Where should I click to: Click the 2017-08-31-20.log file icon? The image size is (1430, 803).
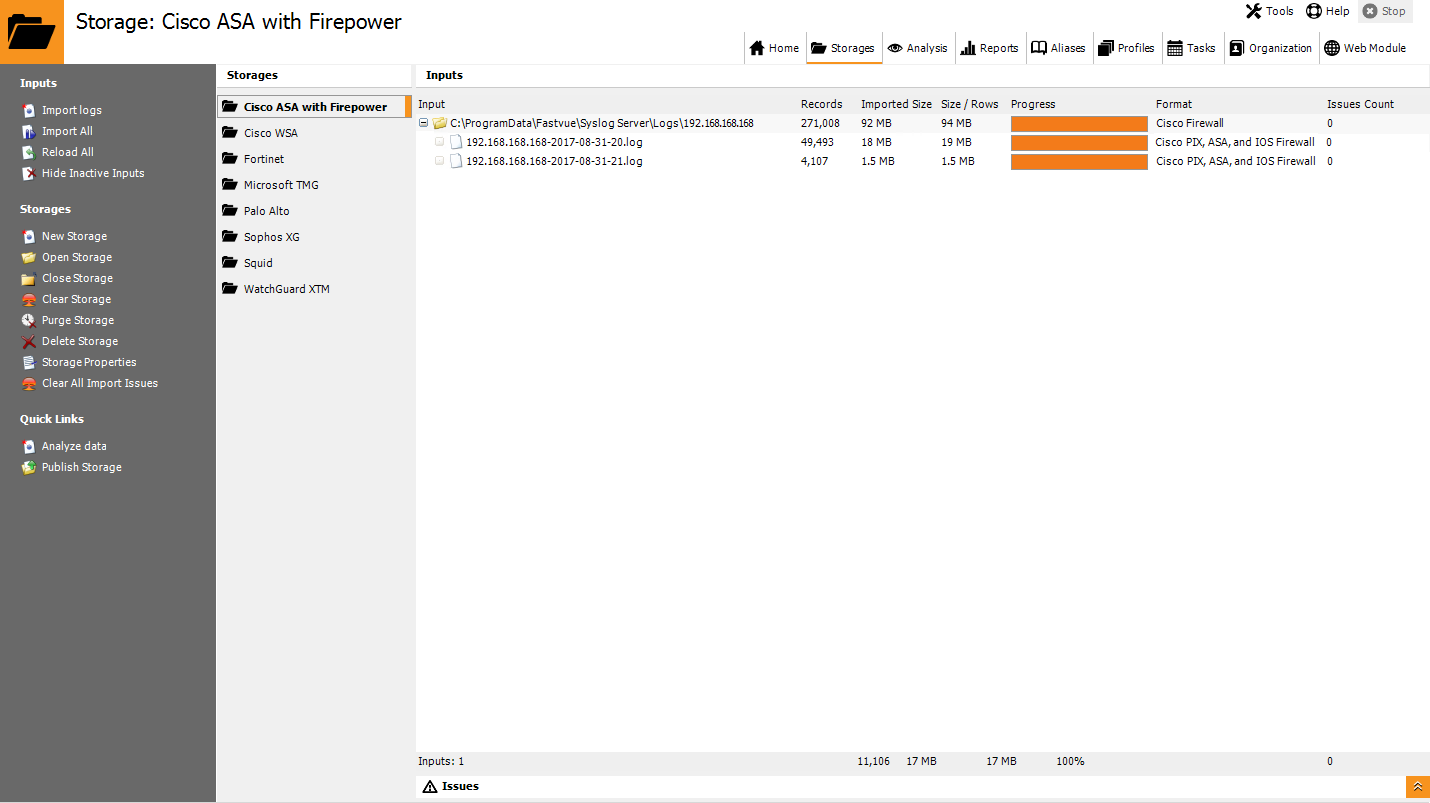(456, 142)
